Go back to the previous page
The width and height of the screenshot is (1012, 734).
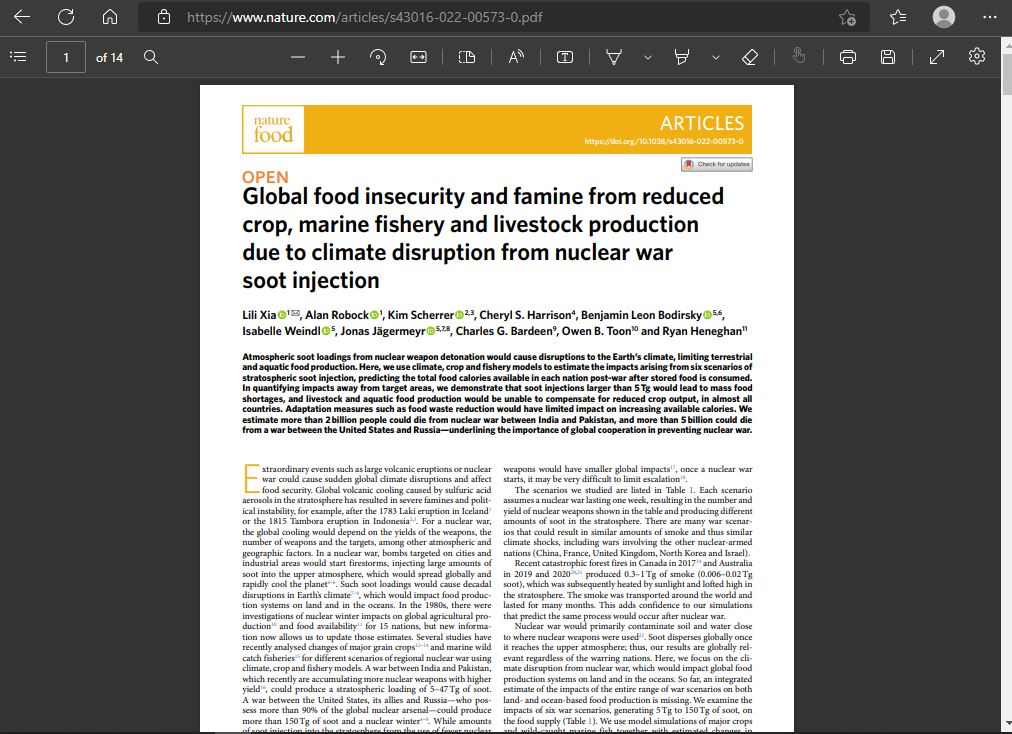[22, 17]
